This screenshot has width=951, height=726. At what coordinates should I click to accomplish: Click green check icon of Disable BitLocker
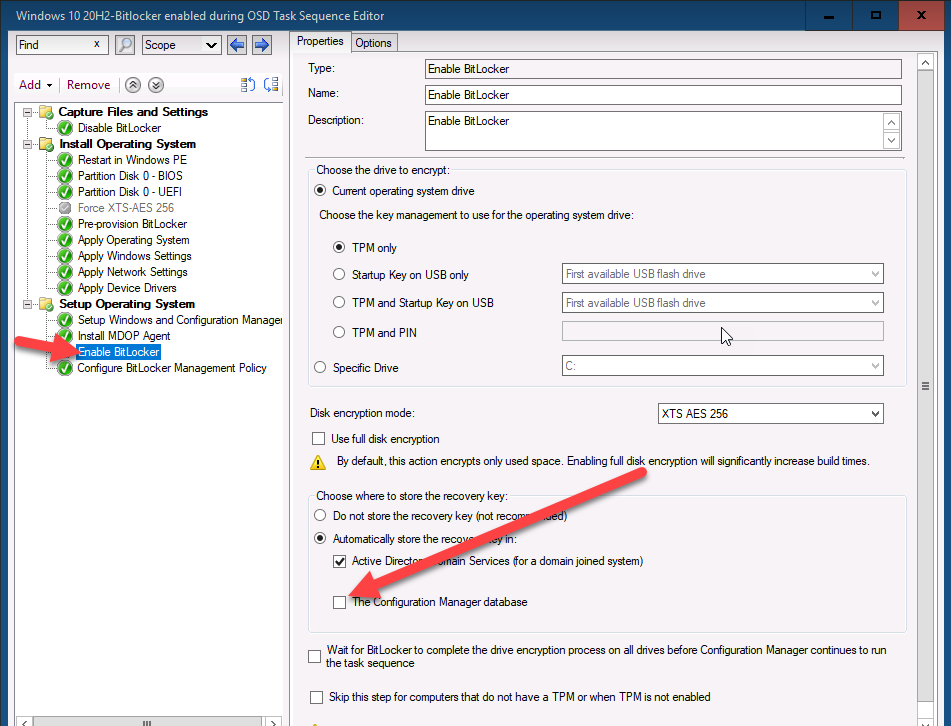point(65,128)
